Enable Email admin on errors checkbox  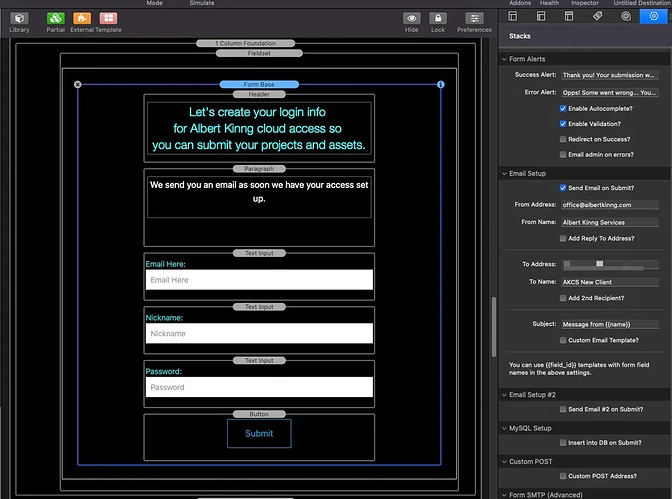(563, 155)
